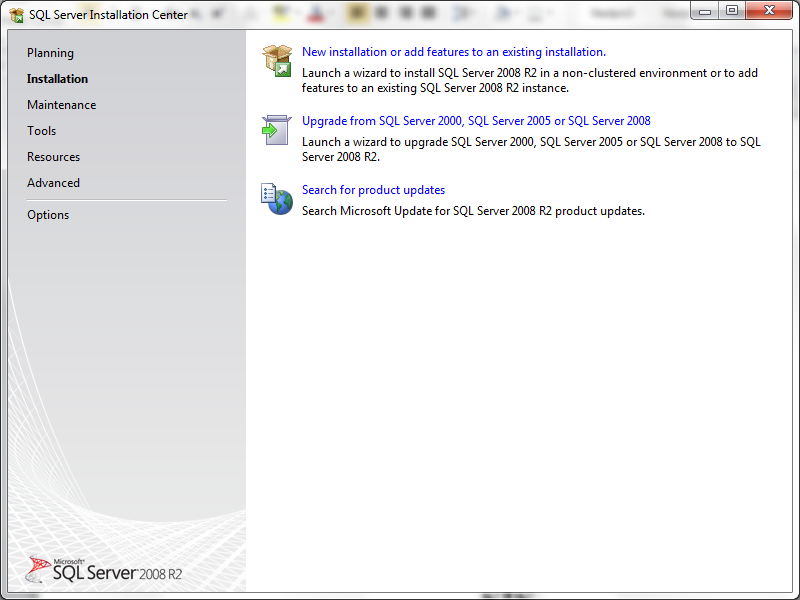
Task: Start upgrade from SQL Server 2000/2005/2008 link
Action: coord(476,121)
